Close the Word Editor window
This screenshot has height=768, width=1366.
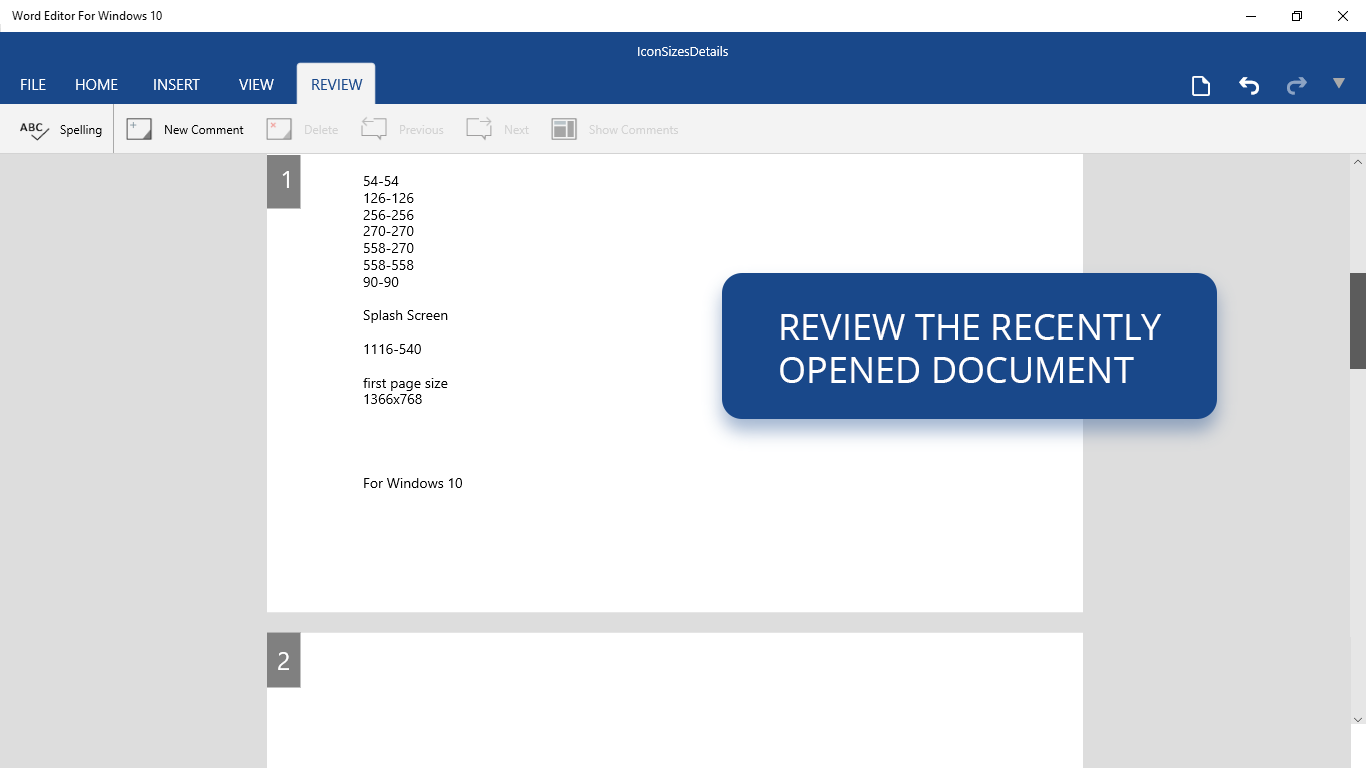coord(1343,16)
